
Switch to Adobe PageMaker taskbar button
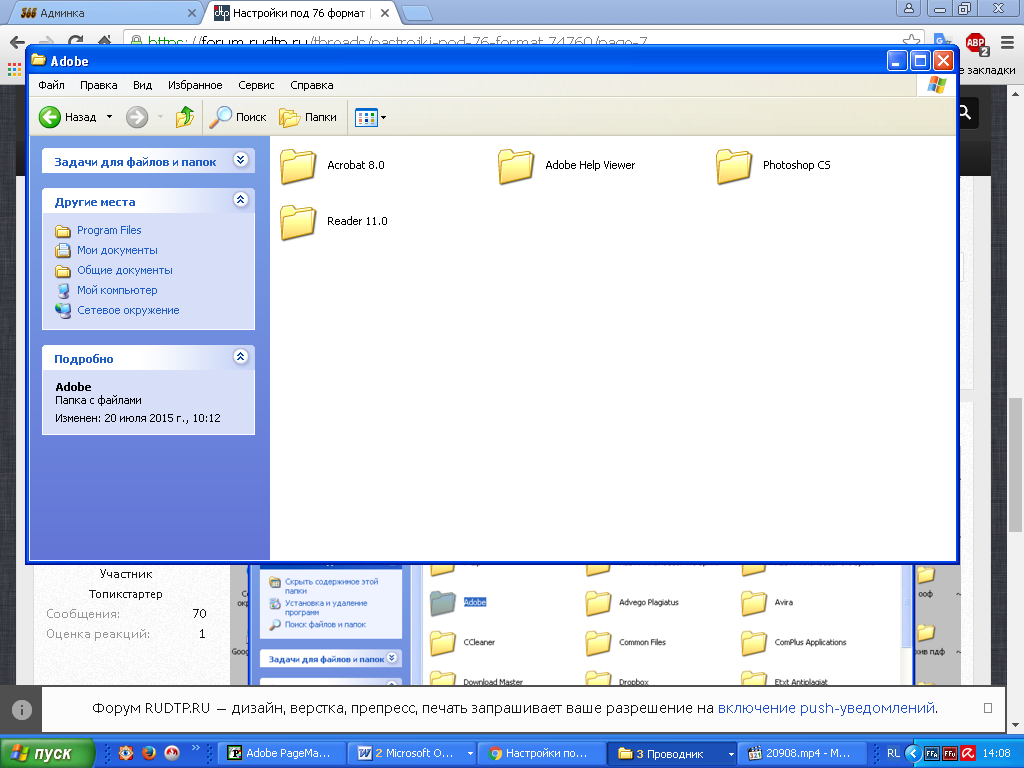(281, 753)
